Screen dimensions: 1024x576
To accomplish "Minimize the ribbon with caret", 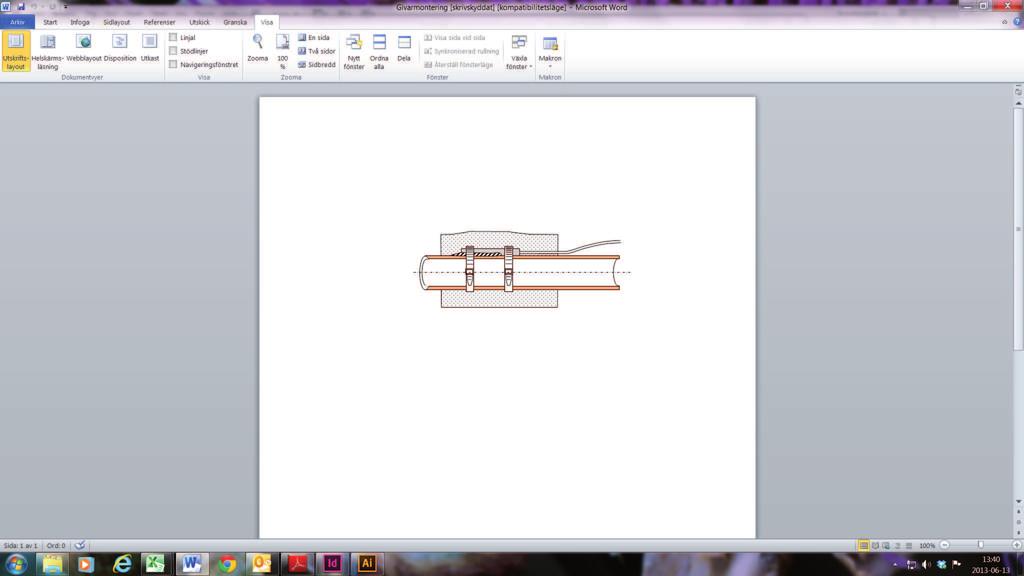I will click(1004, 22).
